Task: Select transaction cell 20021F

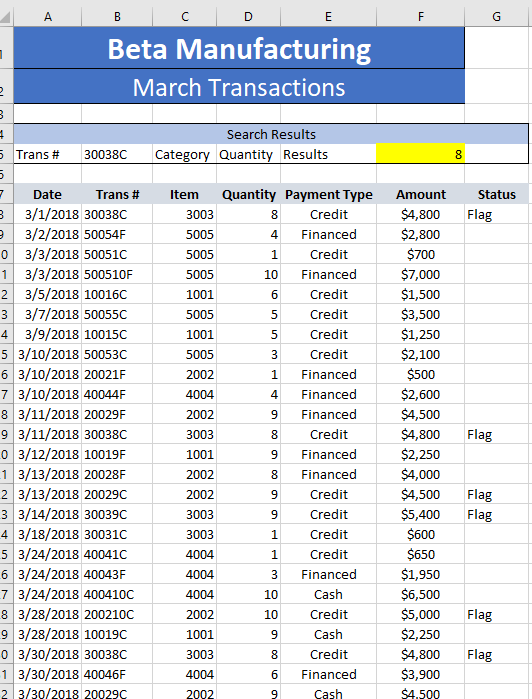Action: 117,374
